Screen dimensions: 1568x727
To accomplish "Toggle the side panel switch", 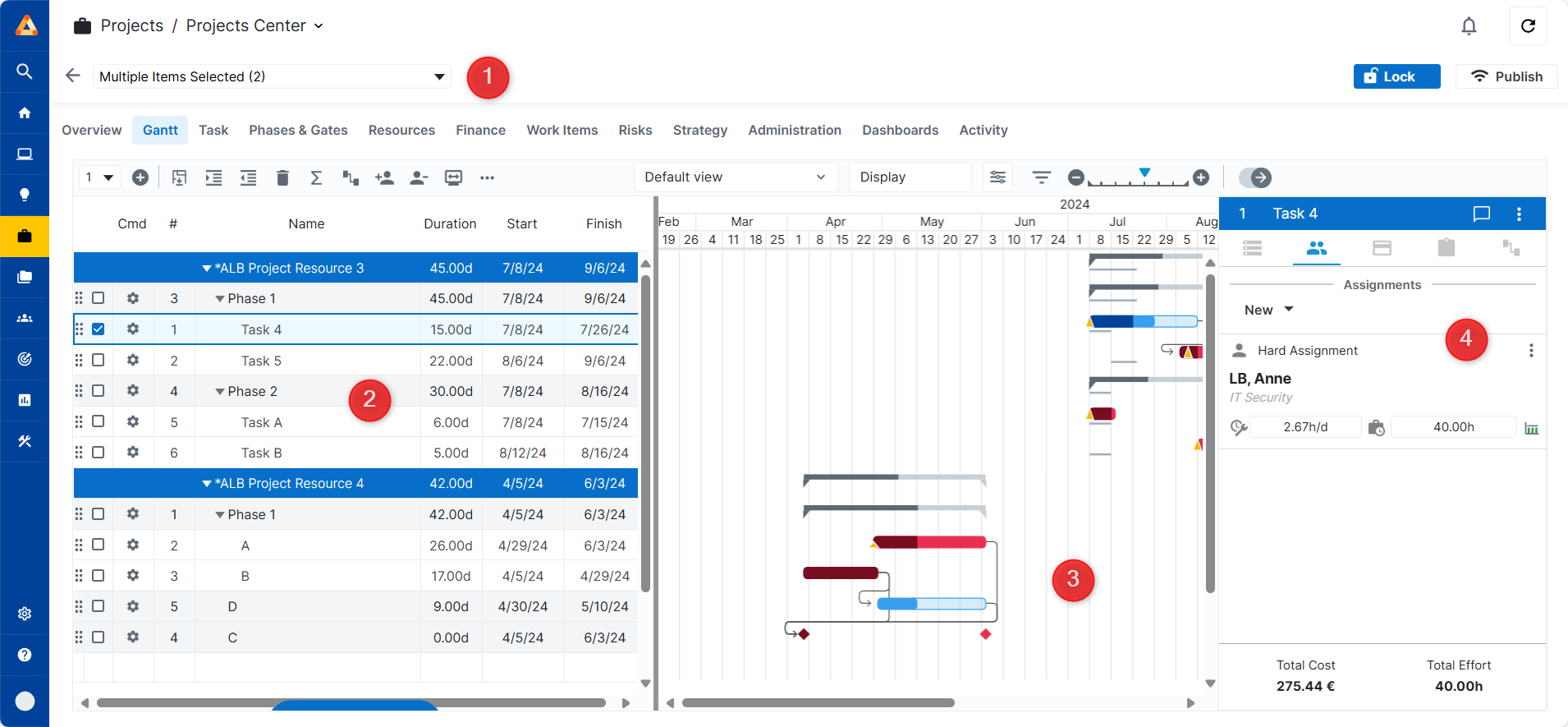I will click(1254, 177).
